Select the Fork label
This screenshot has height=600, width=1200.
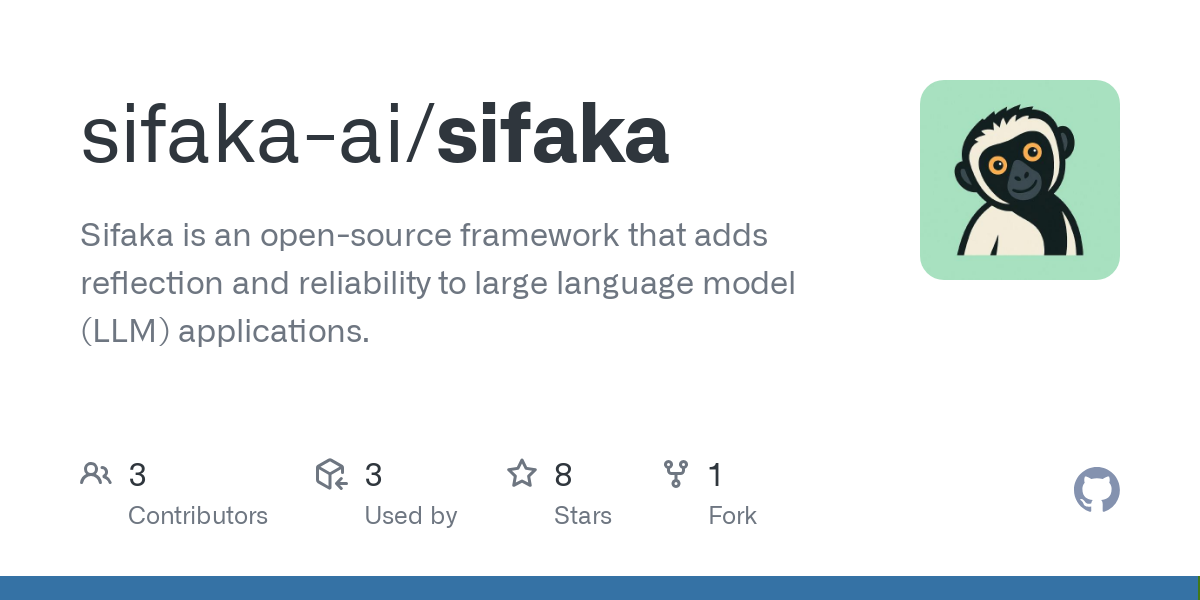pos(733,516)
